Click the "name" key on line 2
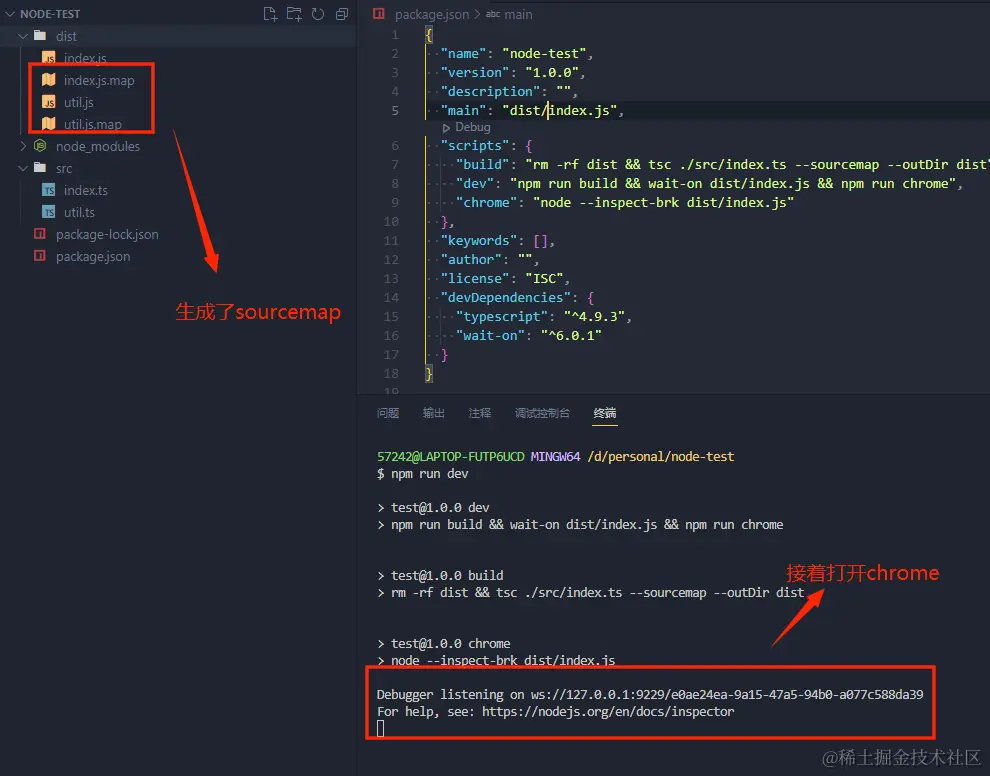 click(x=464, y=54)
